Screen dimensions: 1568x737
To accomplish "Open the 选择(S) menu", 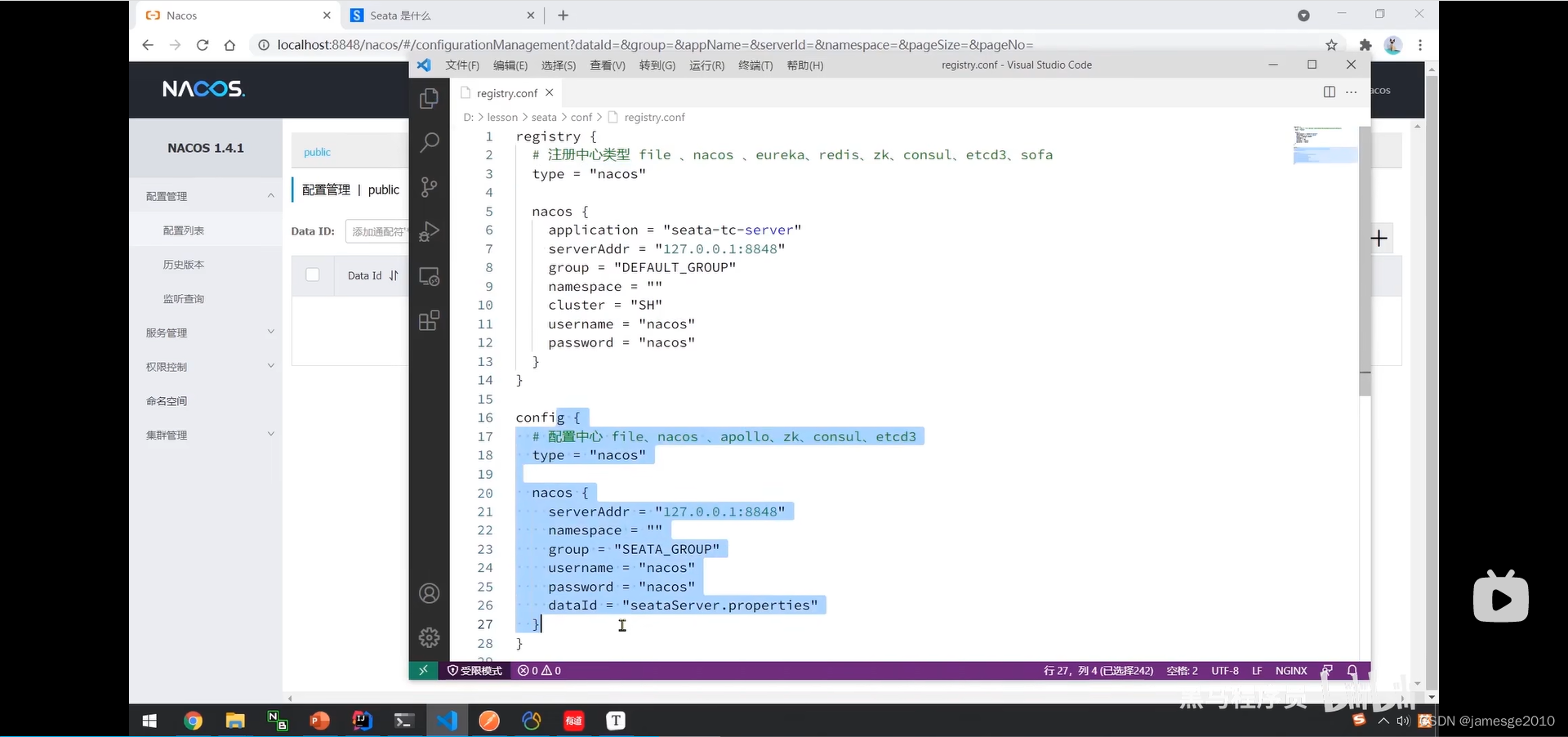I will pos(559,65).
